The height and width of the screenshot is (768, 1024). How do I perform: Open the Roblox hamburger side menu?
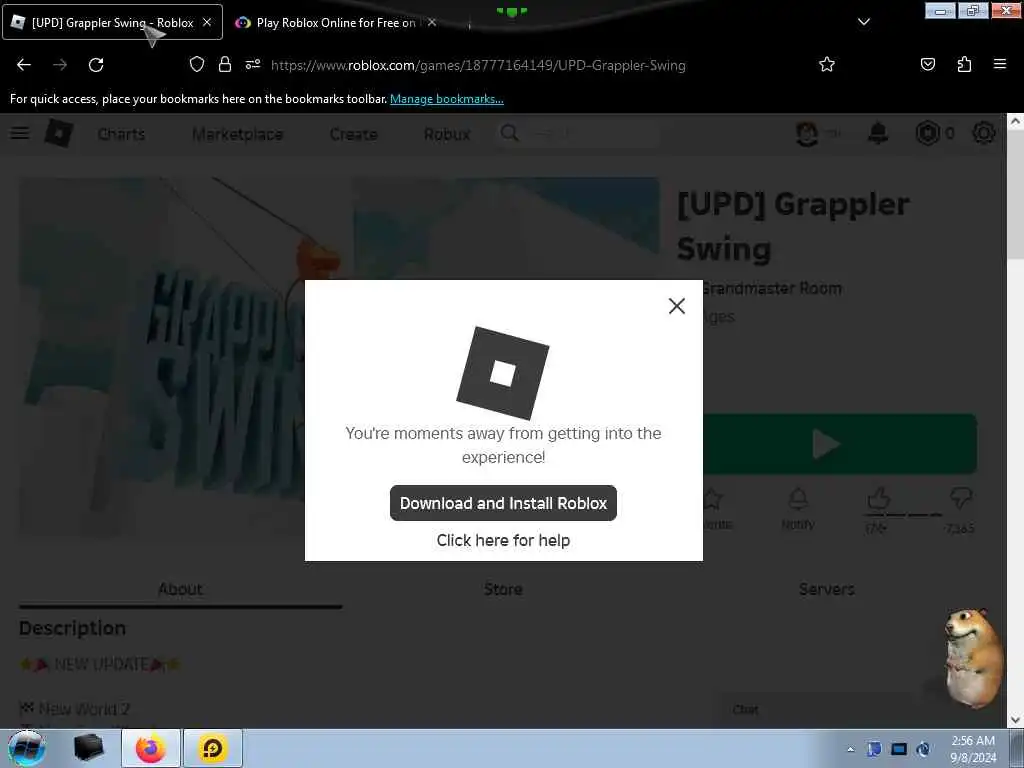[20, 133]
